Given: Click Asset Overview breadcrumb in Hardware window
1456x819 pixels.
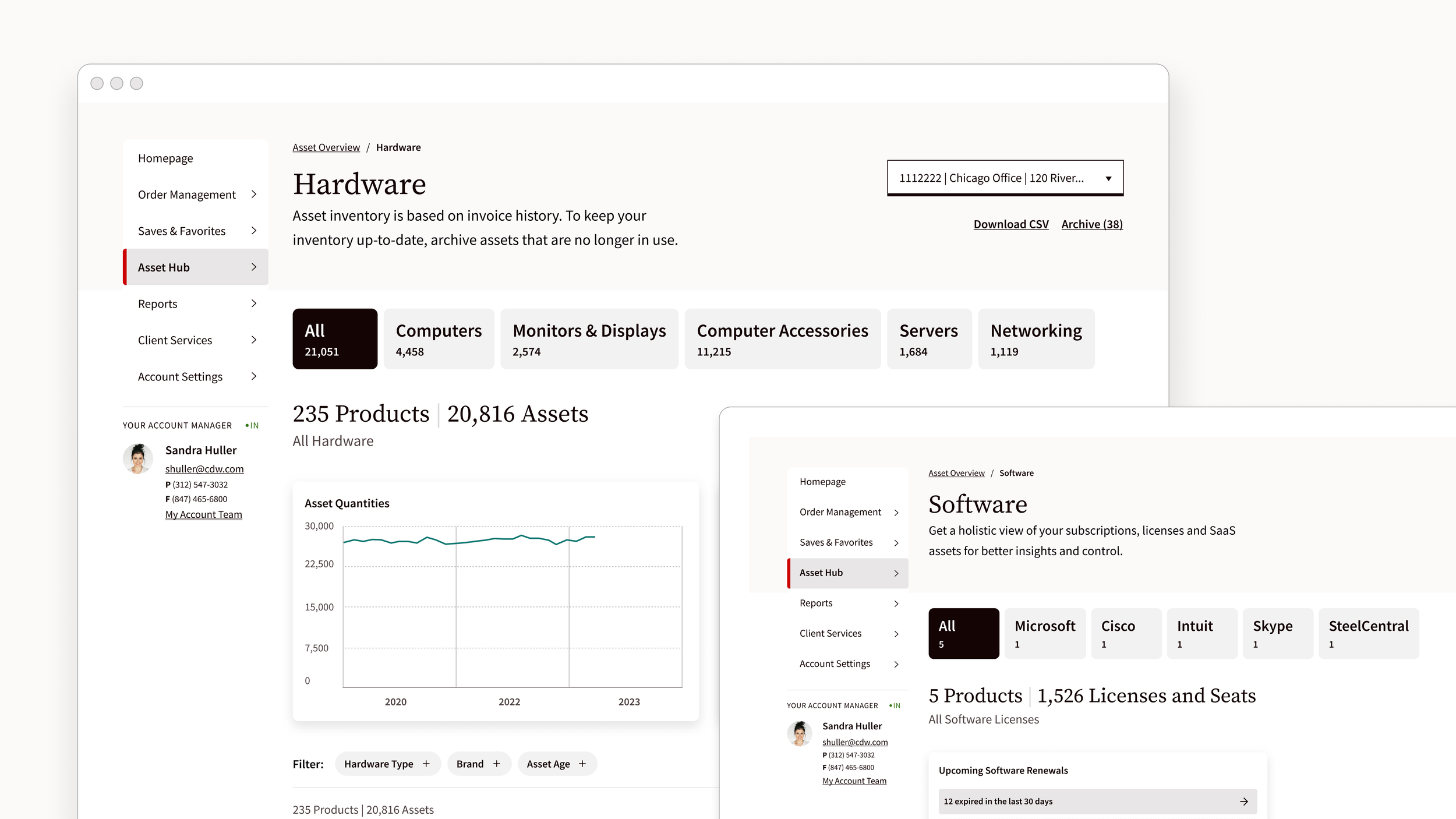Looking at the screenshot, I should [x=326, y=147].
